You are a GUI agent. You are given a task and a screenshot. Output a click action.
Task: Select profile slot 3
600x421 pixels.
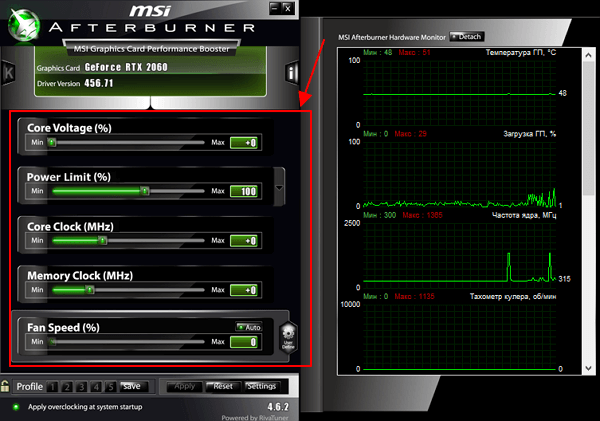pos(82,387)
